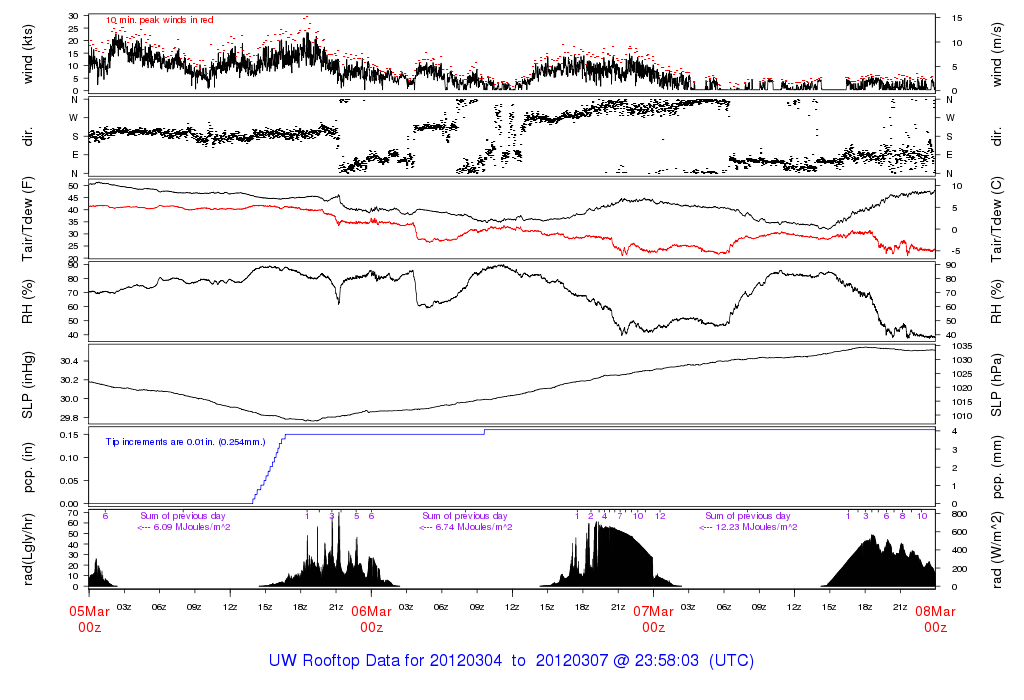Click the 'Tair/Tdew (C)' axis label
Image resolution: width=1024 pixels, height=700 pixels.
click(997, 219)
